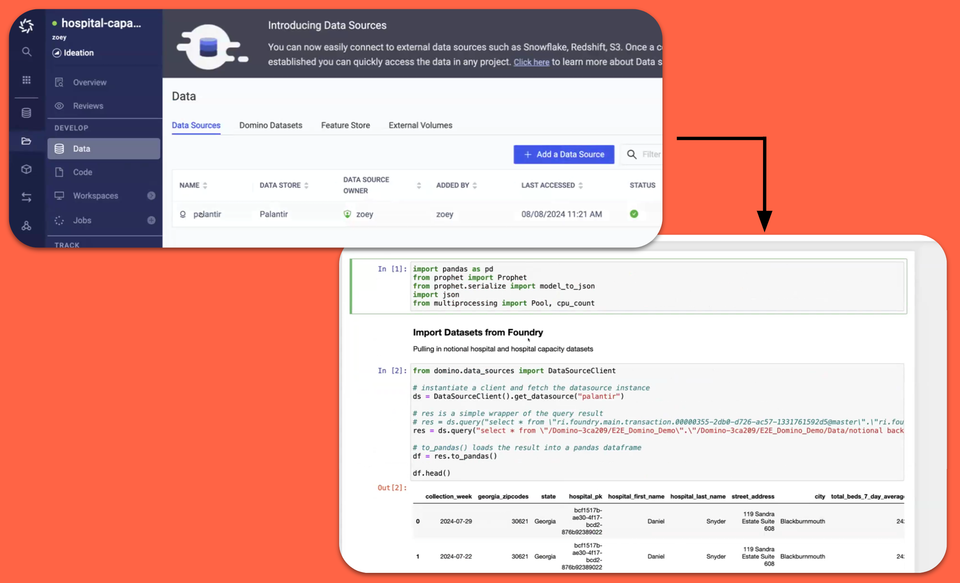960x583 pixels.
Task: Click the plus button next to Workspaces
Action: tap(151, 196)
